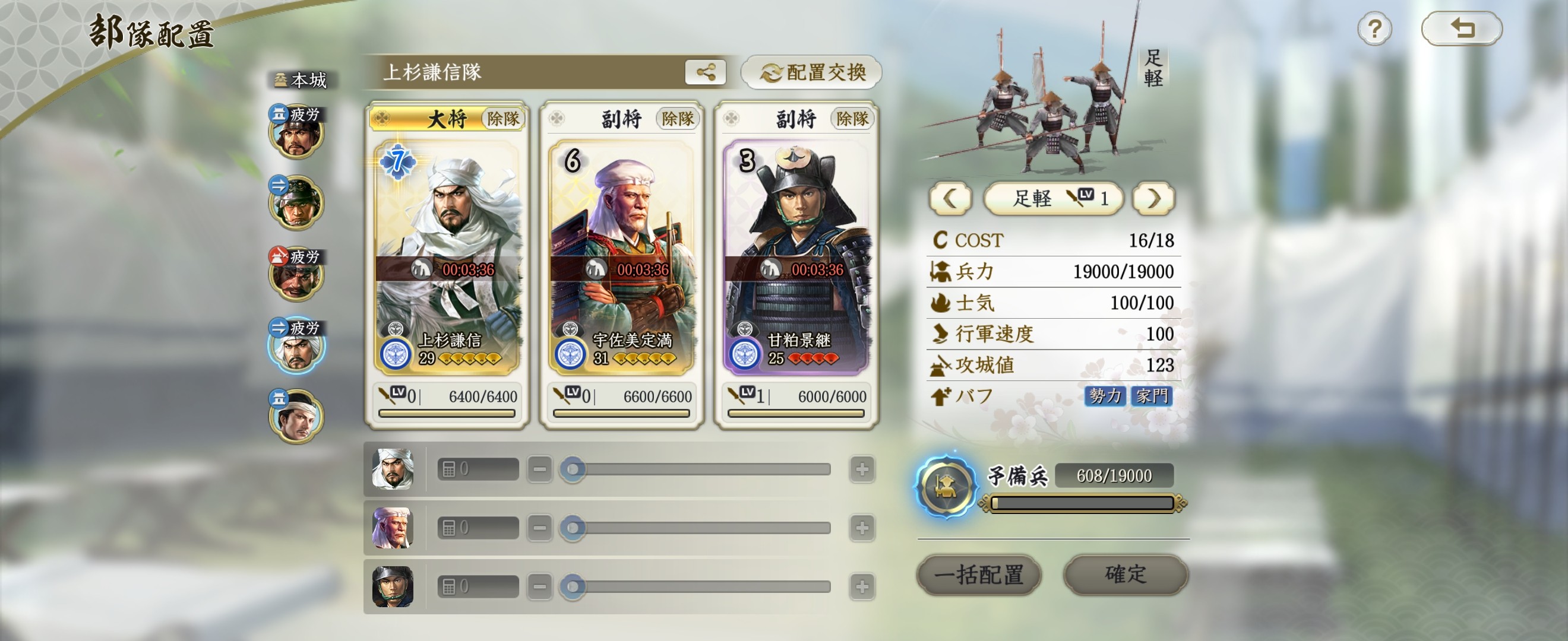Click calculator icon in 上杉謙信 troop row
This screenshot has width=1568, height=641.
[448, 469]
